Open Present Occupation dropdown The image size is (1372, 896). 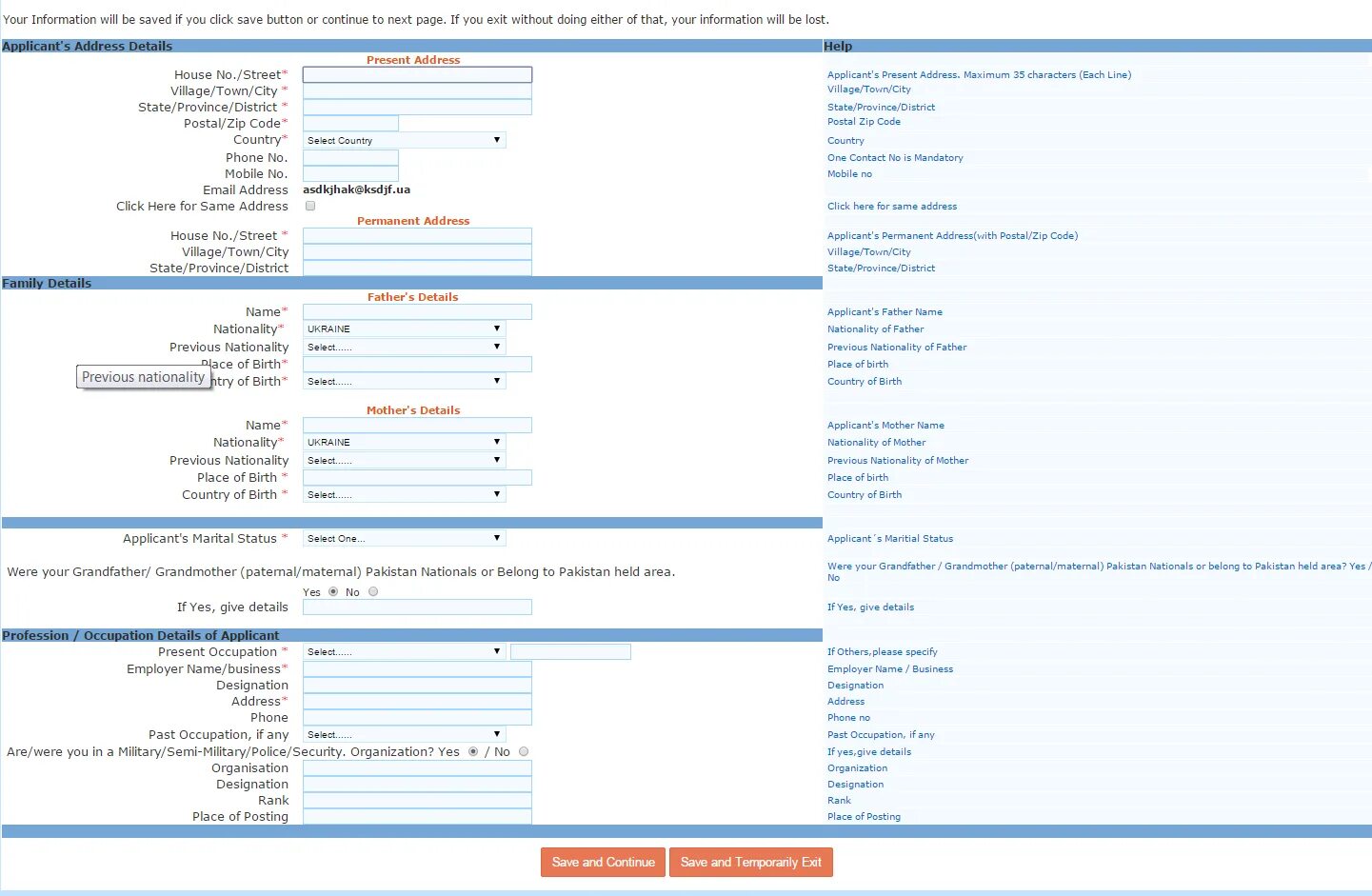click(x=404, y=651)
